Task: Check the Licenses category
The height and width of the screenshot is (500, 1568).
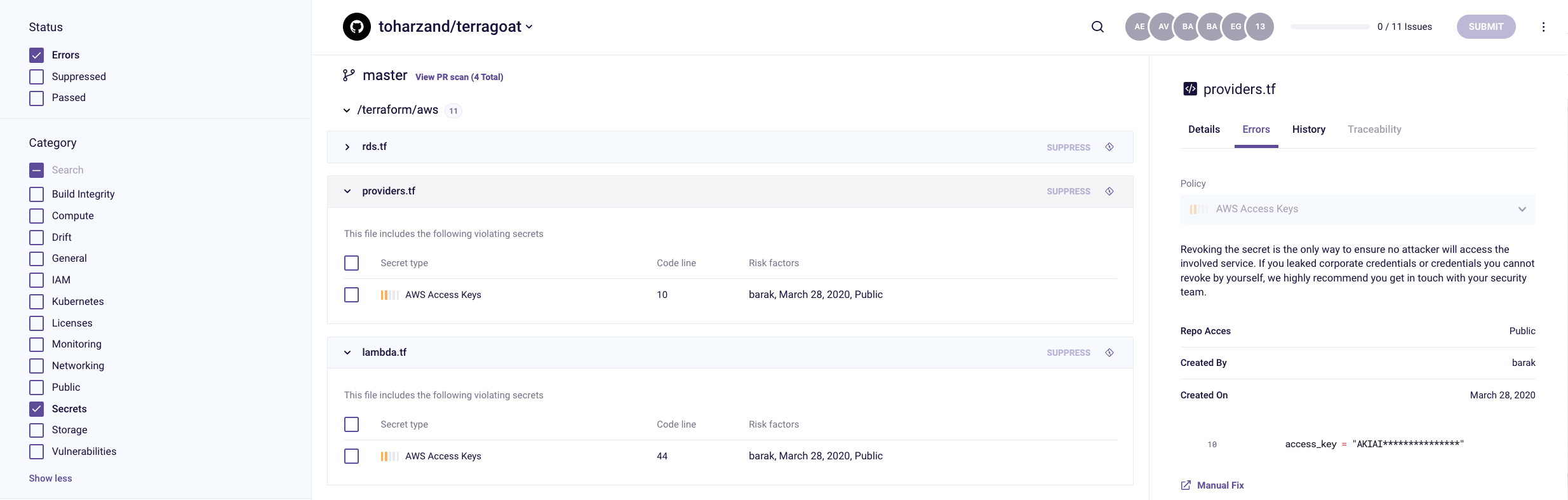Action: (x=37, y=323)
